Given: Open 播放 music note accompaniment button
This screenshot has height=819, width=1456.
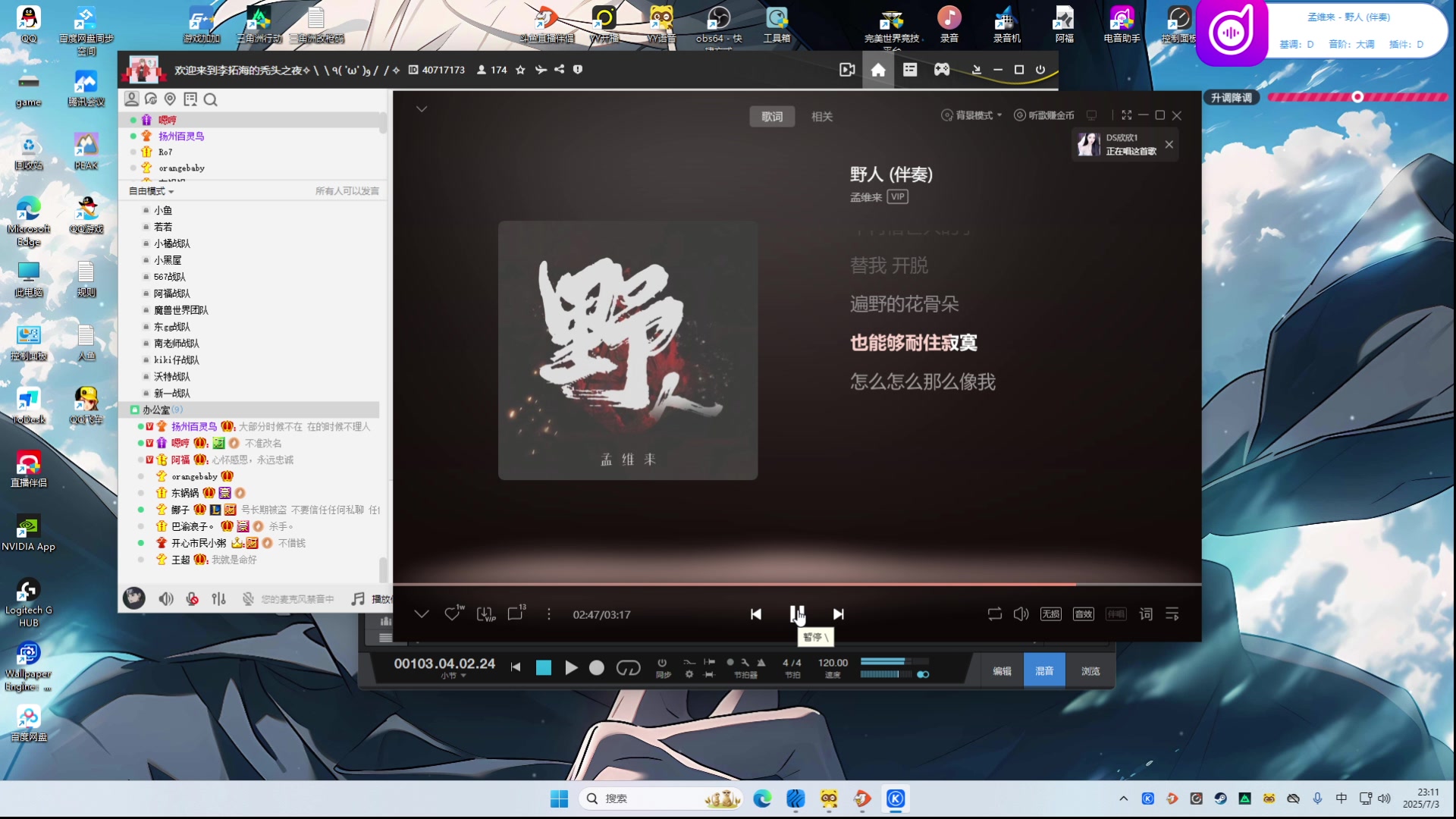Looking at the screenshot, I should pos(371,599).
